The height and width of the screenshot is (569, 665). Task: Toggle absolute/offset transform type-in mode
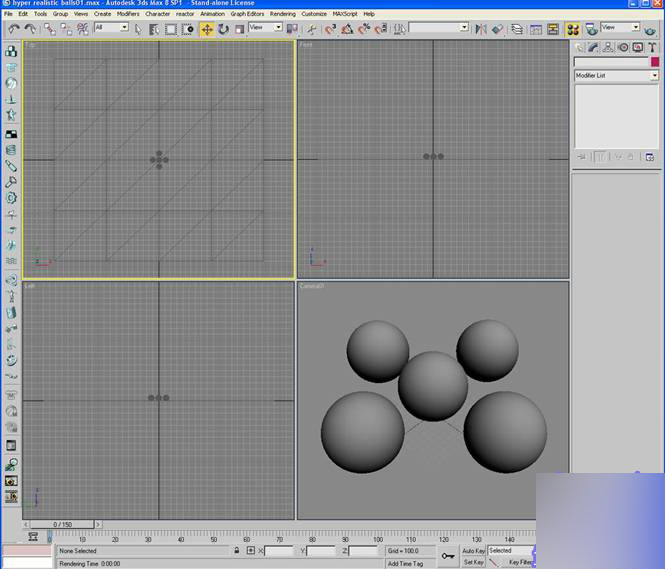pyautogui.click(x=251, y=551)
